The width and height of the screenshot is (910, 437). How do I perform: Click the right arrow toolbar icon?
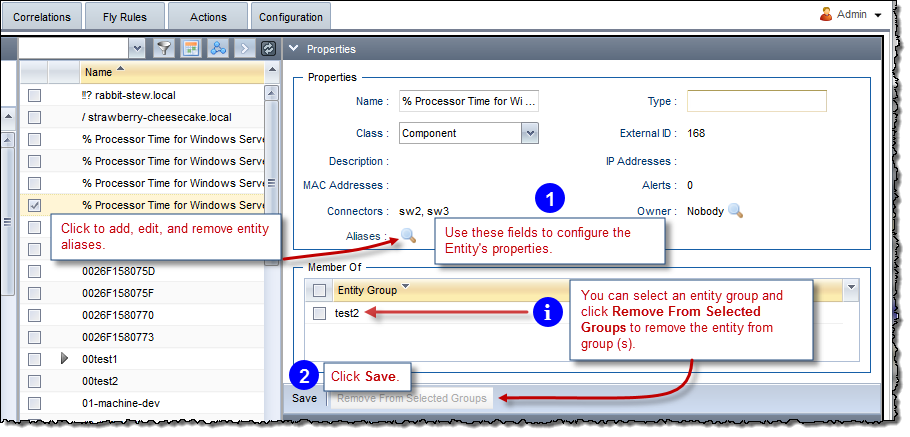(x=244, y=48)
